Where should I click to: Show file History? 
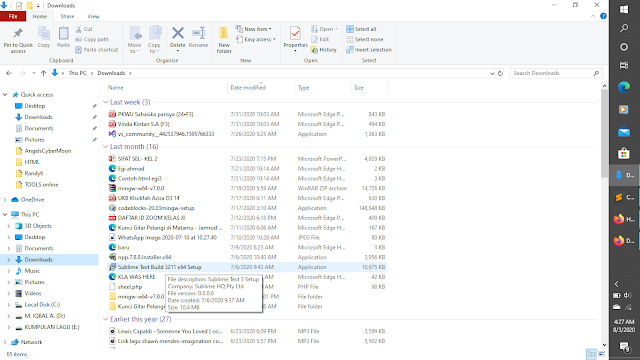point(324,50)
